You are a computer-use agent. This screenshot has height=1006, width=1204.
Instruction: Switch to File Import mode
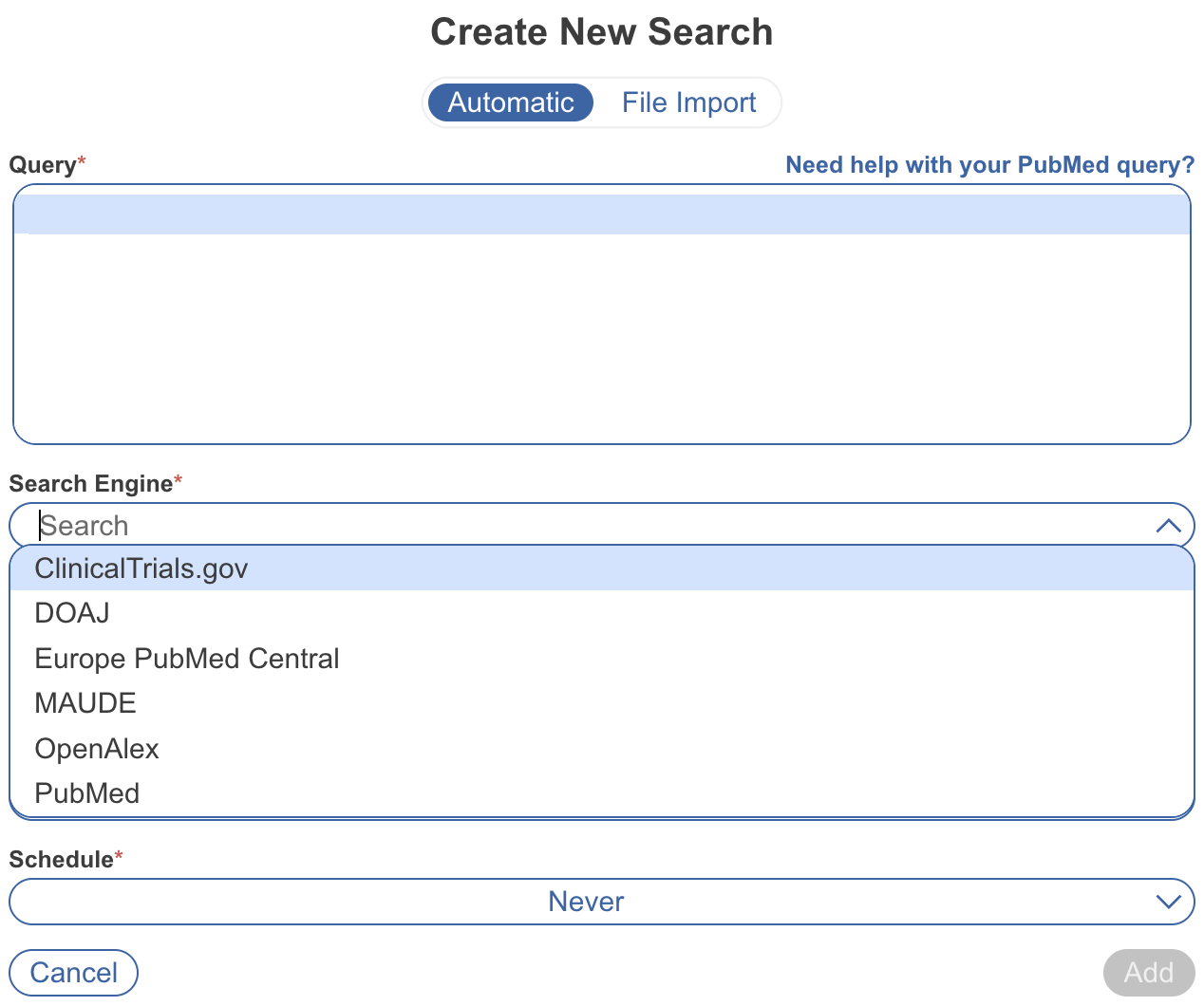tap(688, 102)
